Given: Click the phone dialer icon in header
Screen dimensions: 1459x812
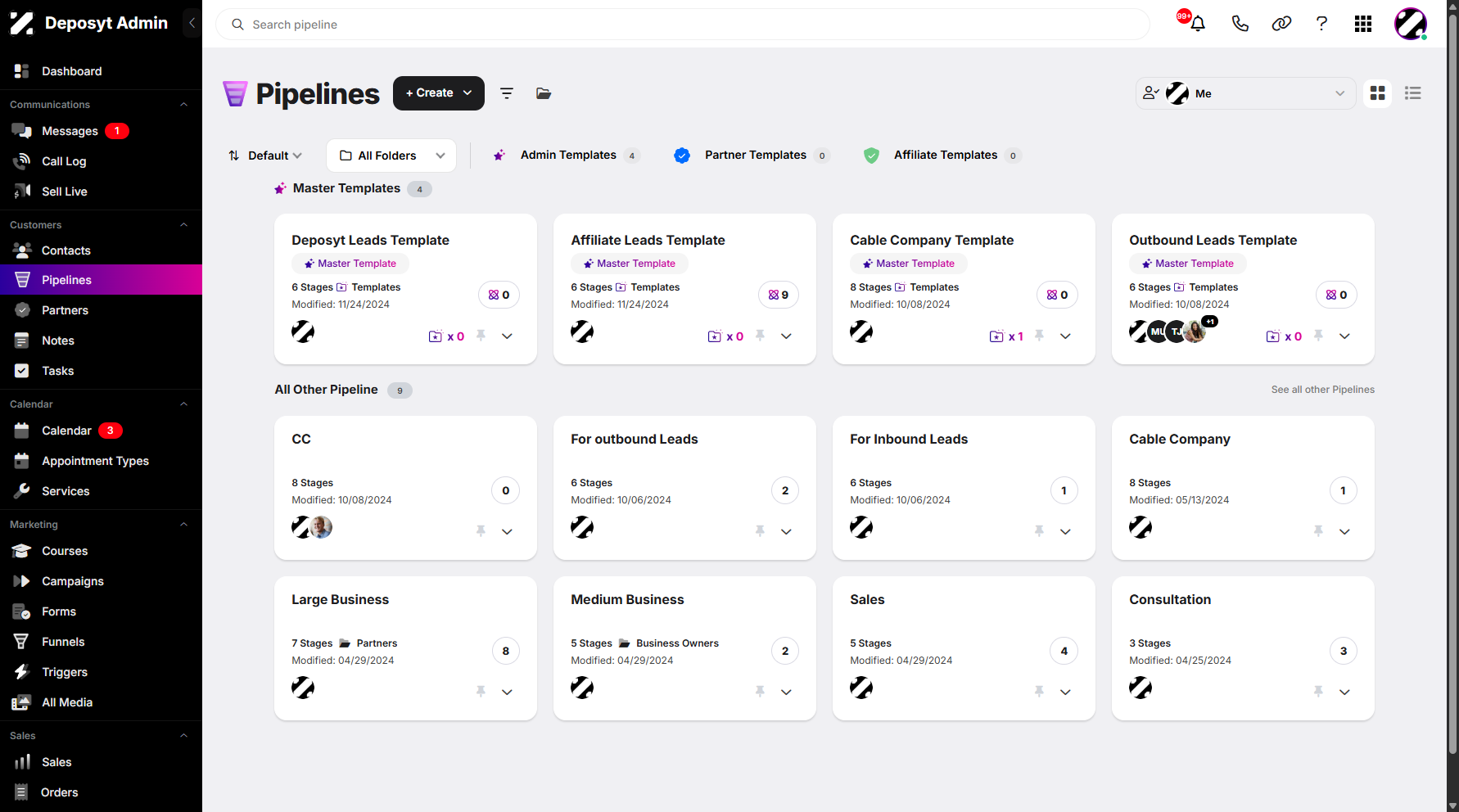Looking at the screenshot, I should pos(1240,24).
